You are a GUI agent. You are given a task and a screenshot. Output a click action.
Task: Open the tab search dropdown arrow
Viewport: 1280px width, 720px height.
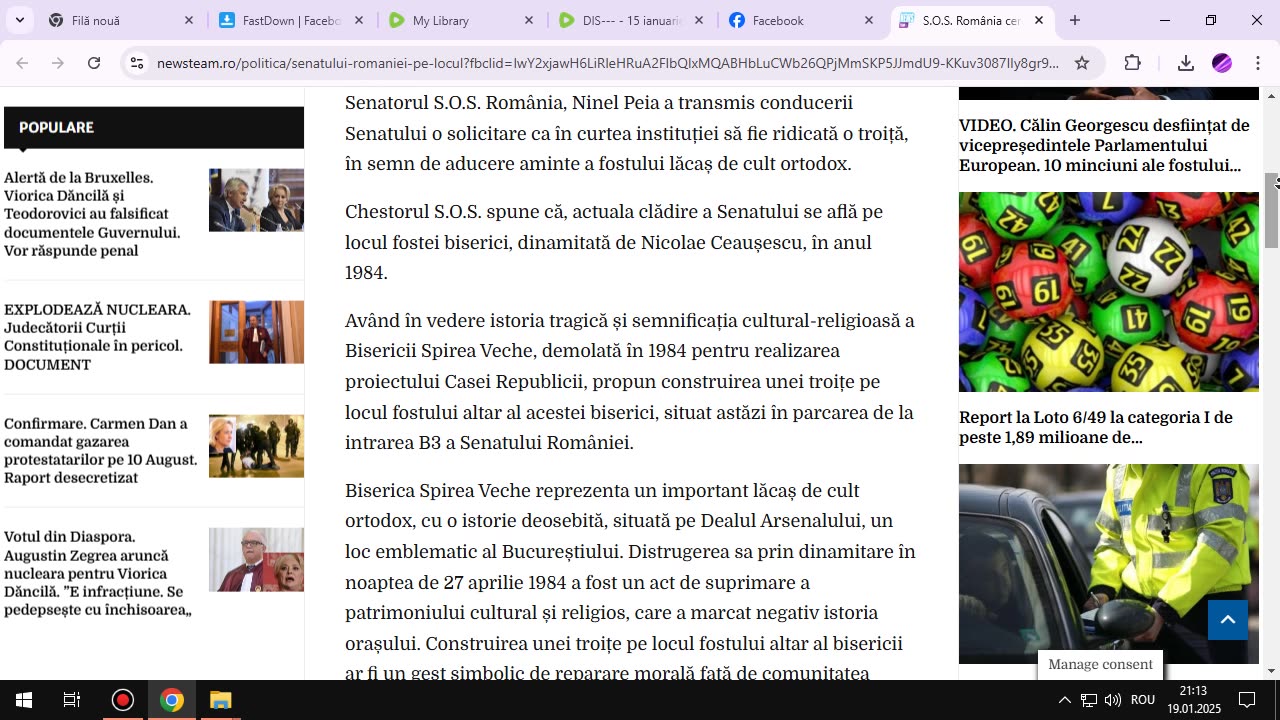19,20
